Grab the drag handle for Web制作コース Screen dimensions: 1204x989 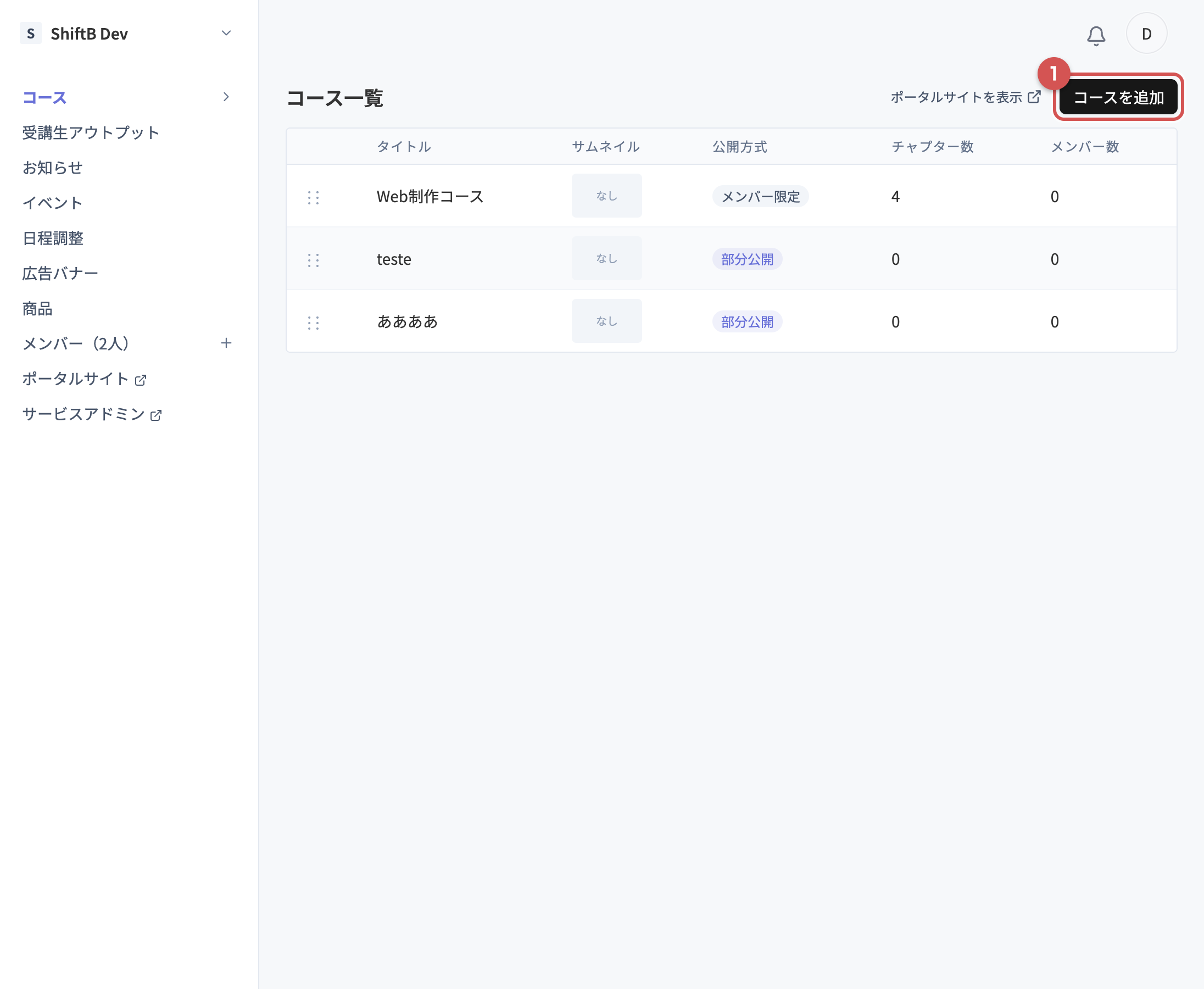click(313, 198)
